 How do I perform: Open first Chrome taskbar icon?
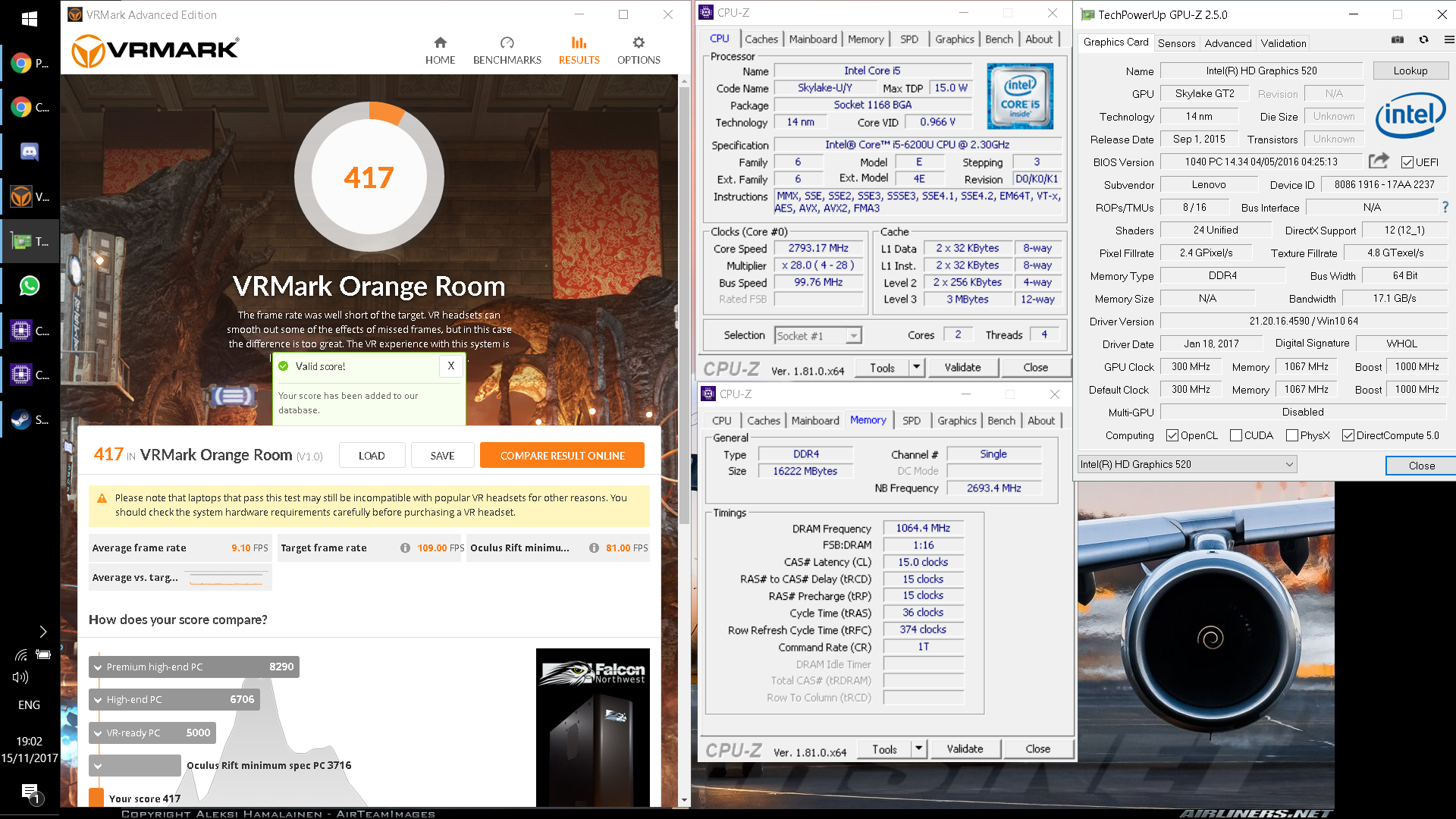(30, 64)
